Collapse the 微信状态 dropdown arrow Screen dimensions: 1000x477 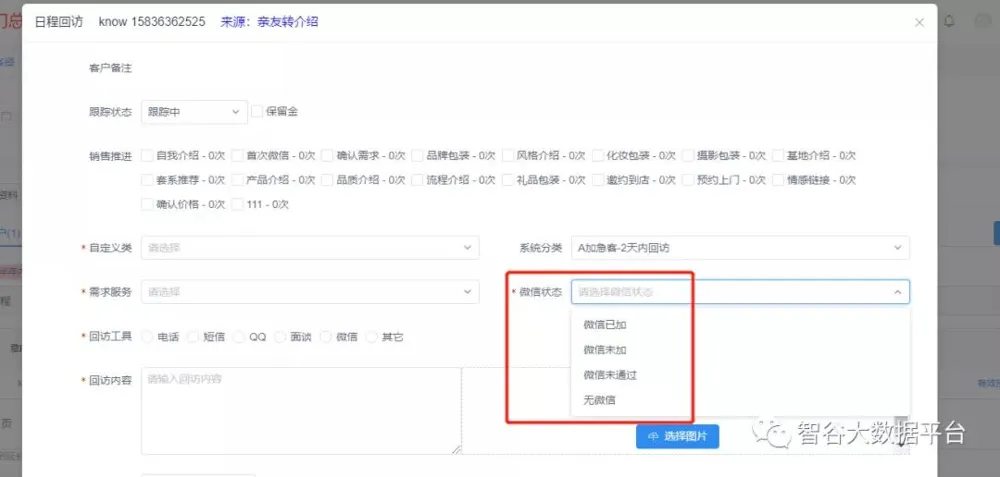(x=897, y=292)
